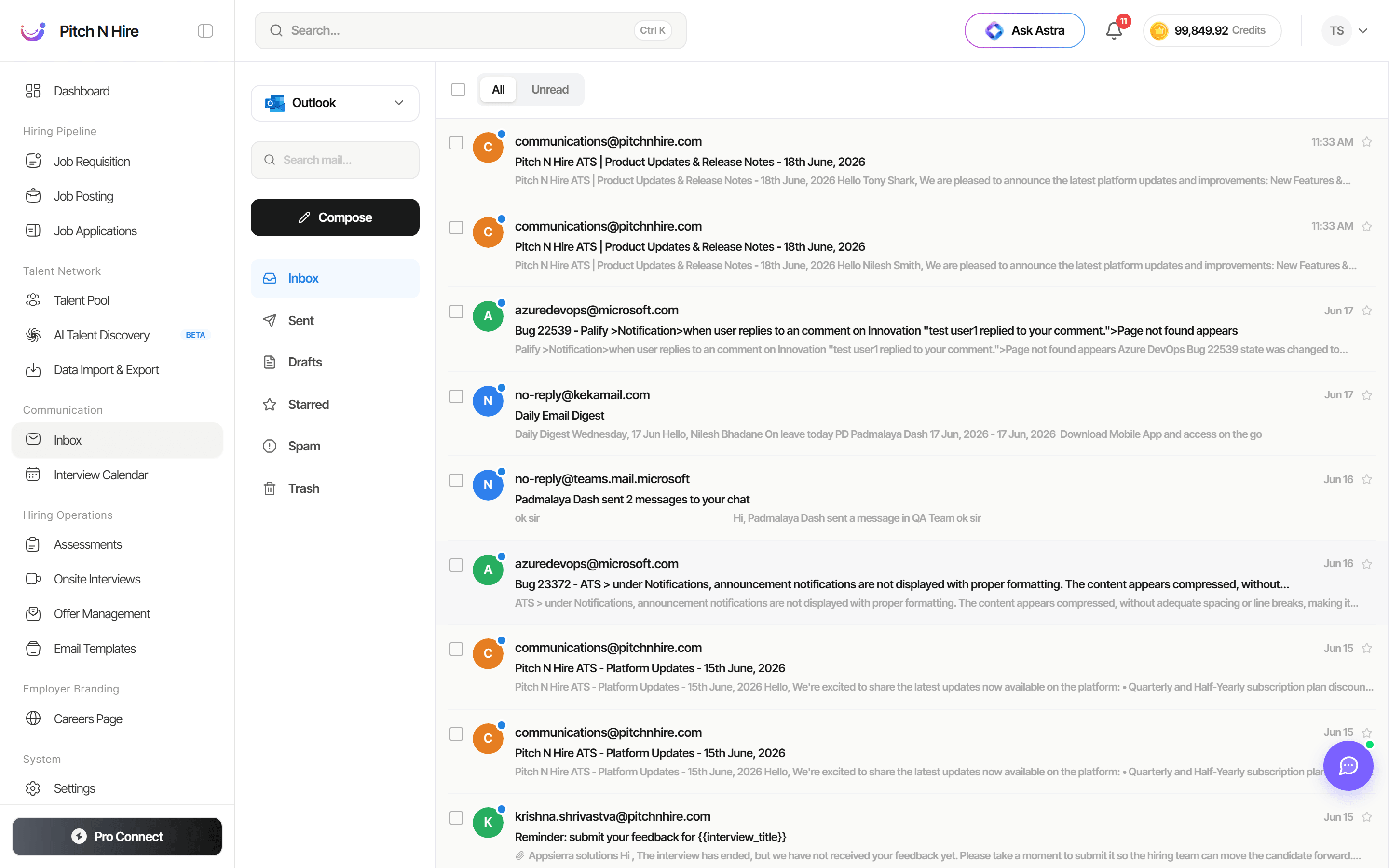Click the credits coin icon

[x=1159, y=30]
